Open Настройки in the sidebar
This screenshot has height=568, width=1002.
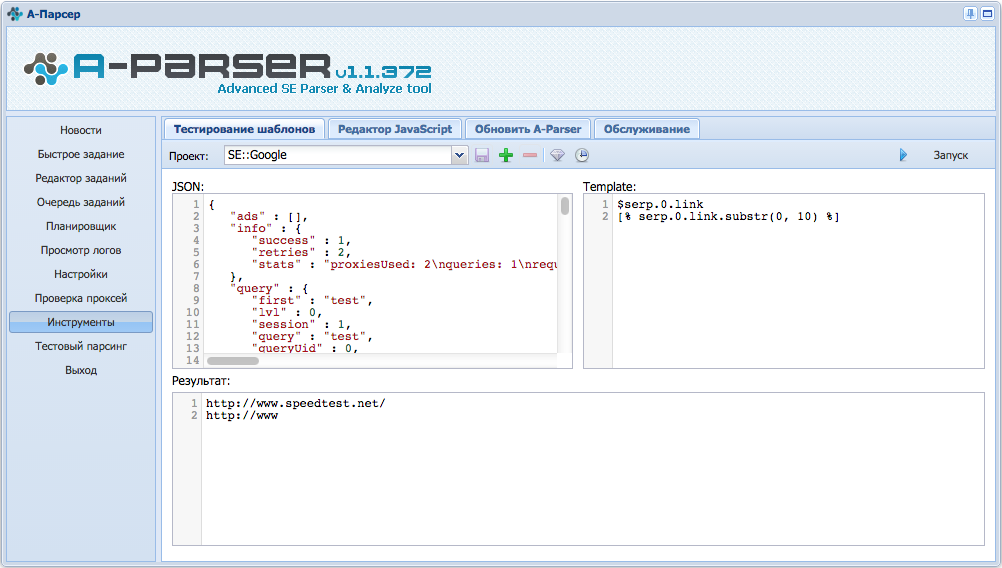81,274
